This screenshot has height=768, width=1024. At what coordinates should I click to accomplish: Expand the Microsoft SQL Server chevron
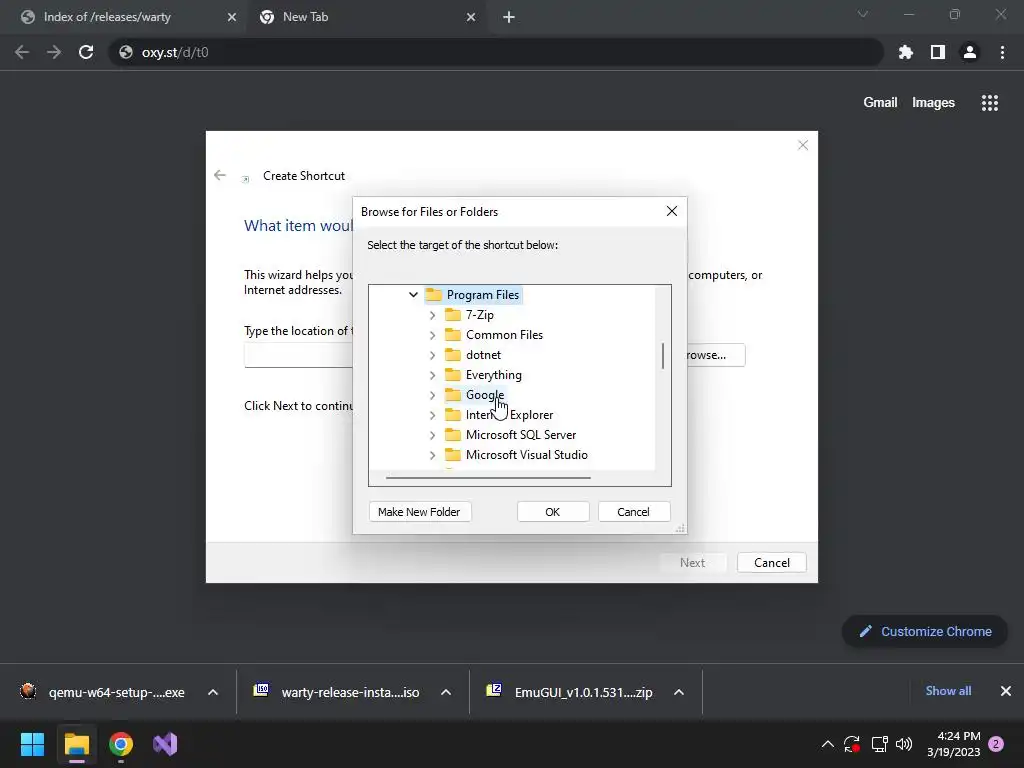coord(432,435)
